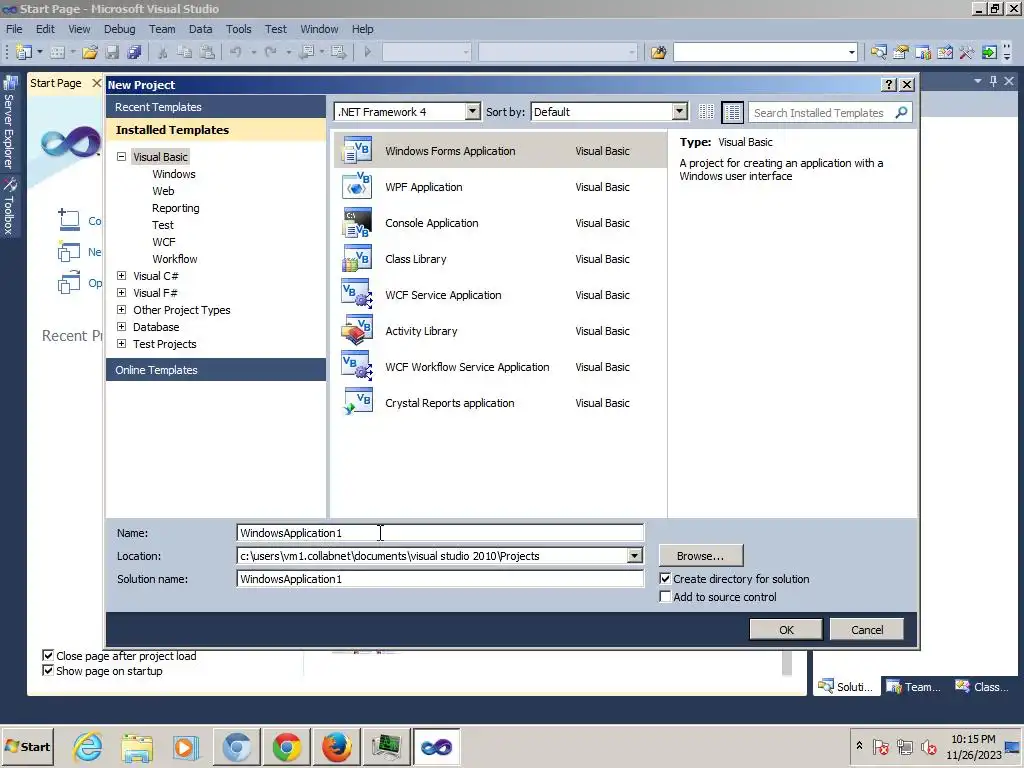Toggle Create directory for solution checkbox
The width and height of the screenshot is (1024, 768).
coord(665,579)
